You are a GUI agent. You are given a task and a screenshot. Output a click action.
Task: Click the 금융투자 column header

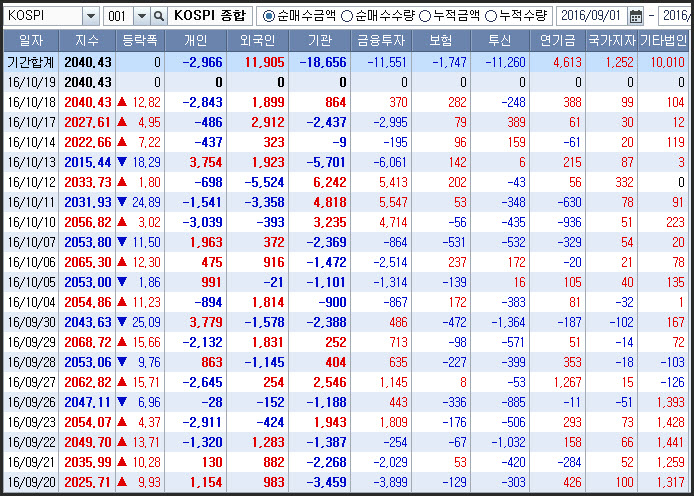tap(381, 41)
